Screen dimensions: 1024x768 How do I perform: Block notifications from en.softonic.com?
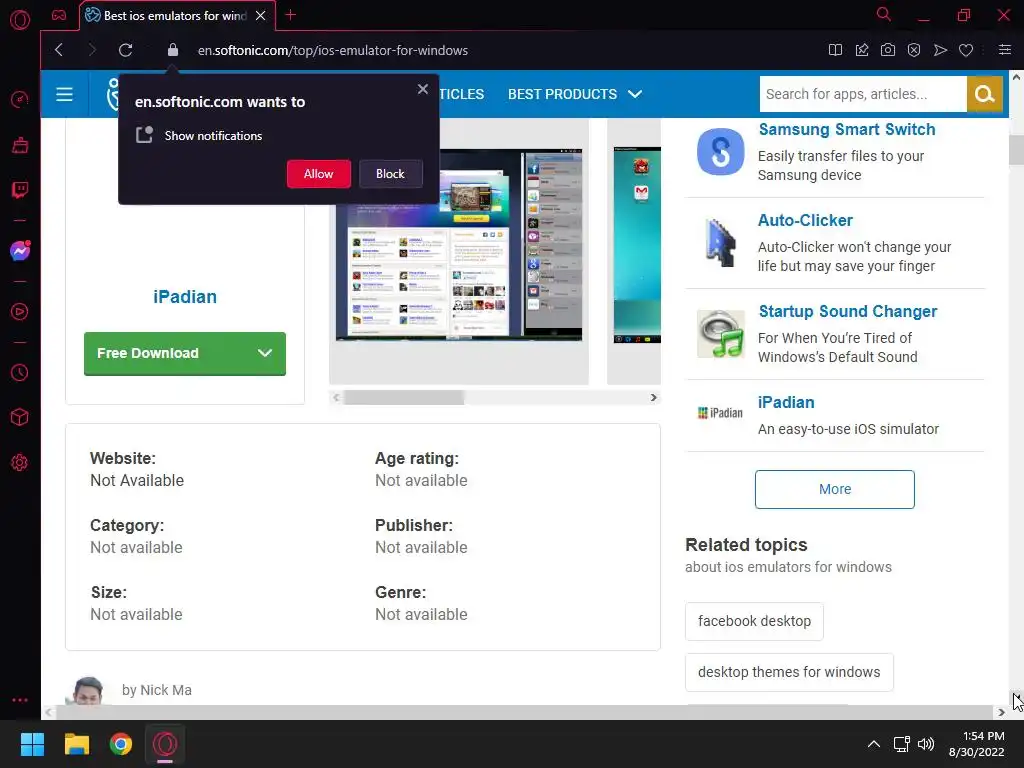click(390, 174)
